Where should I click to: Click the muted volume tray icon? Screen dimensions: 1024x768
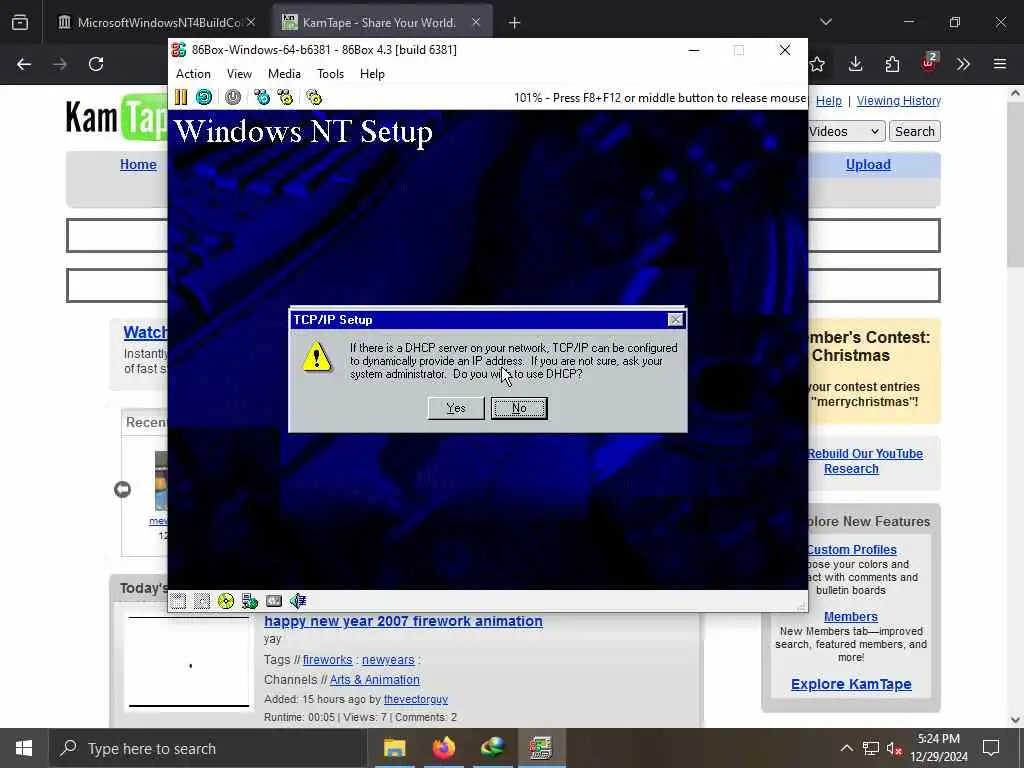point(895,748)
